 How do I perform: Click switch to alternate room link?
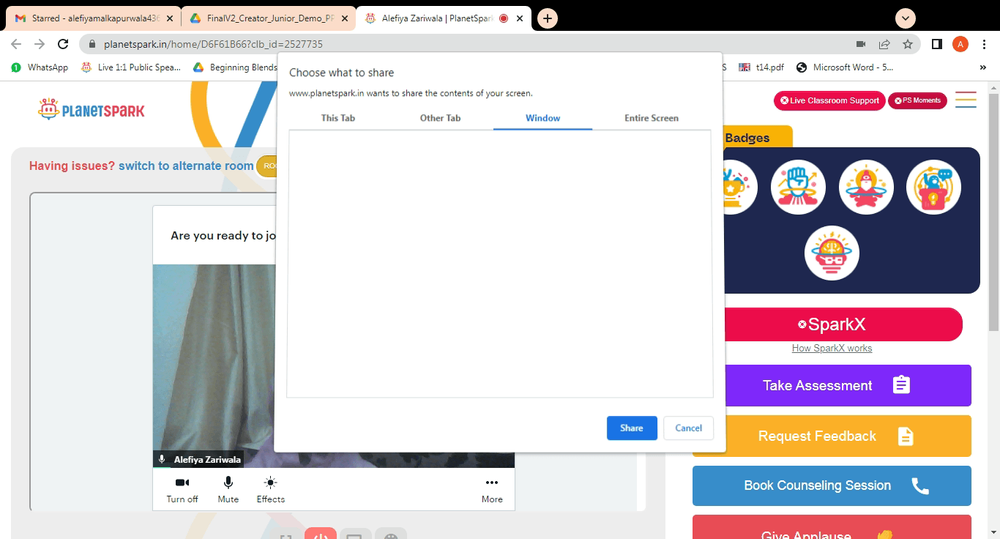(186, 166)
